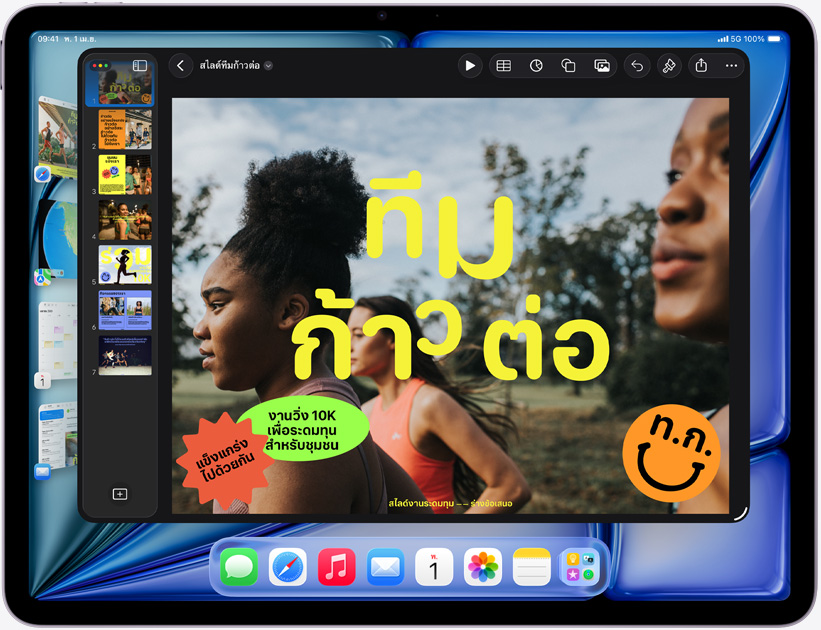Open the More options ellipsis menu

point(729,65)
